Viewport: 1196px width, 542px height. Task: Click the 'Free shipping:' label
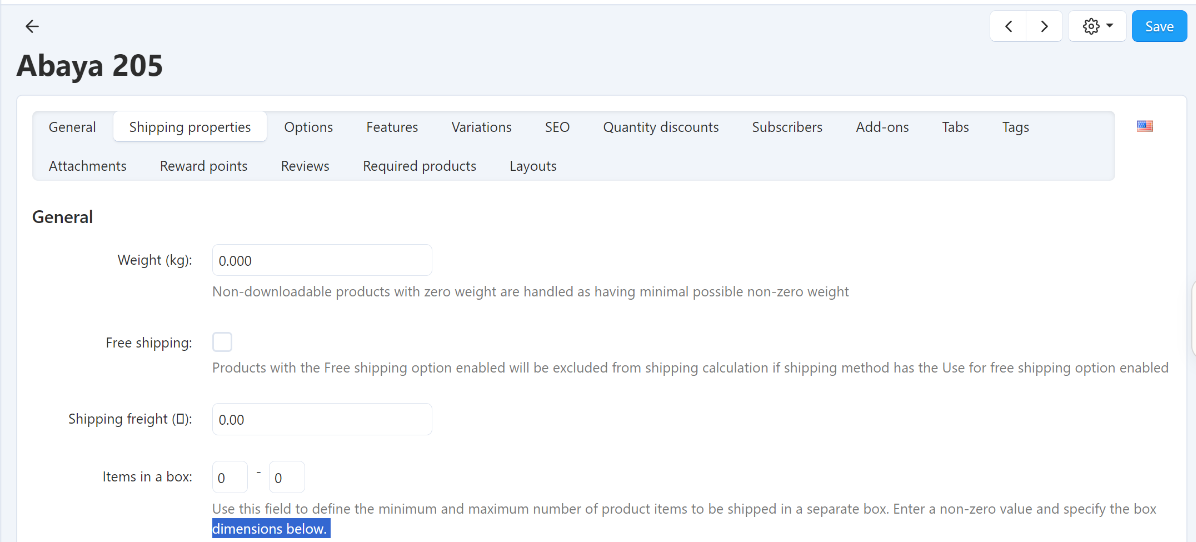(149, 342)
